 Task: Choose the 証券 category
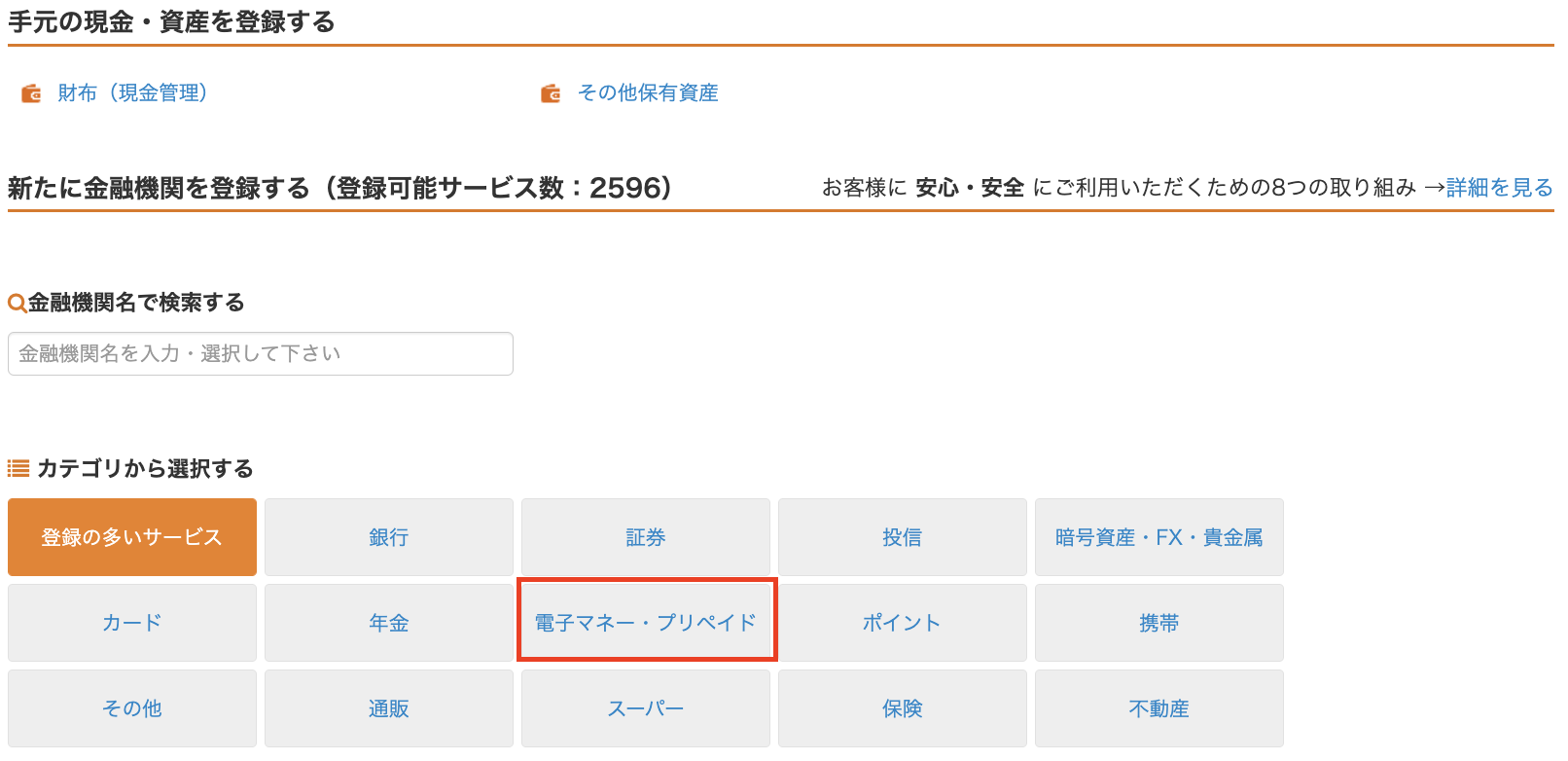point(646,537)
